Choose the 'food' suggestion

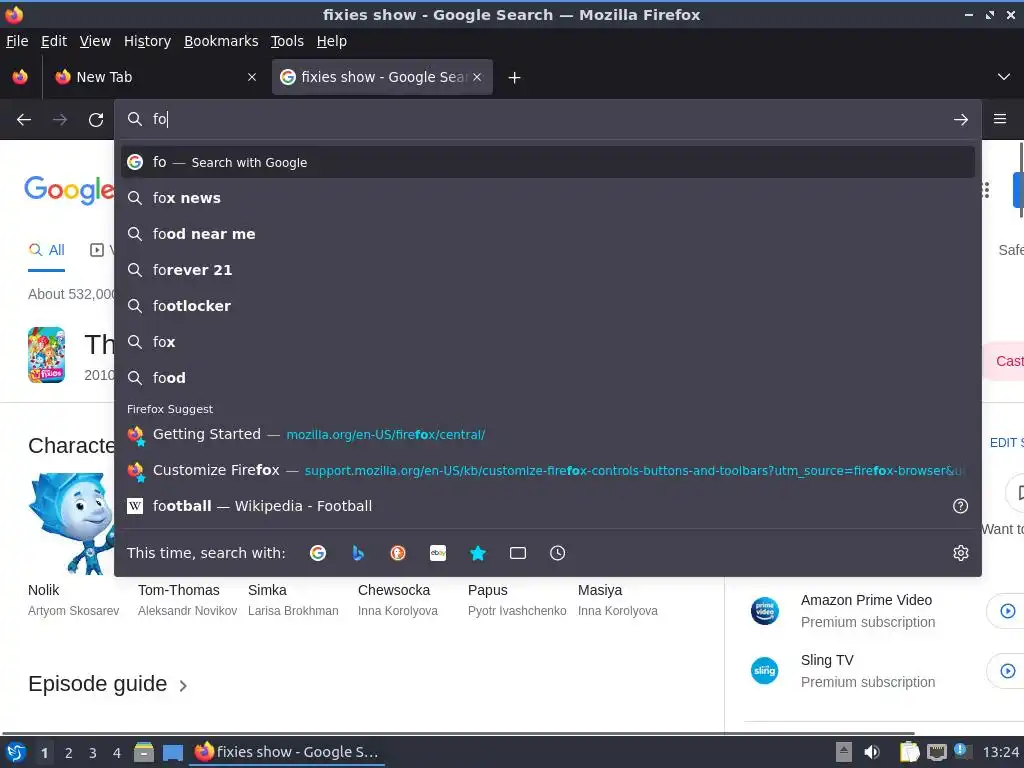click(548, 377)
